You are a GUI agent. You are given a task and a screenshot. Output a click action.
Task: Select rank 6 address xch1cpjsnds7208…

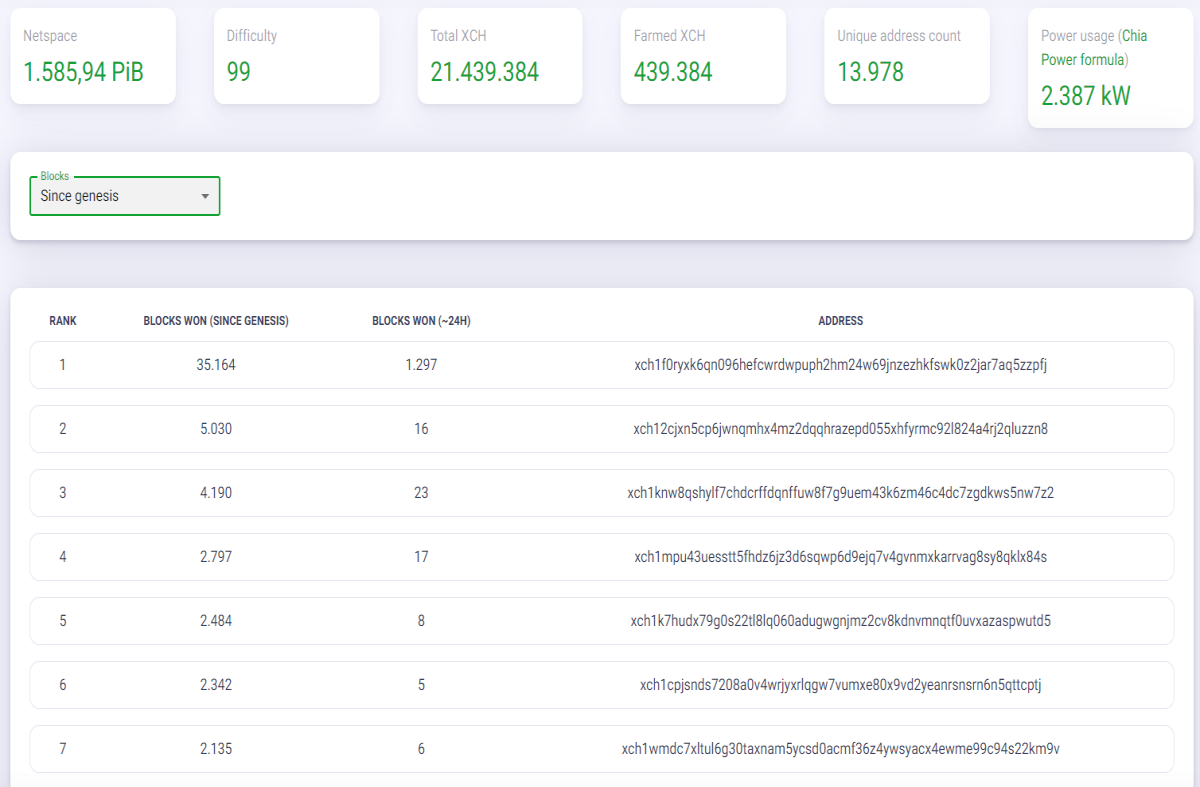pyautogui.click(x=841, y=685)
